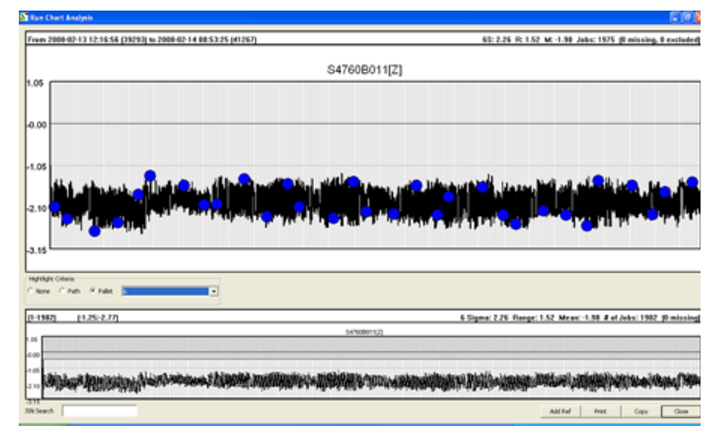Click the highest blue marker in the main chart
Viewport: 720px width, 435px height.
tap(150, 175)
